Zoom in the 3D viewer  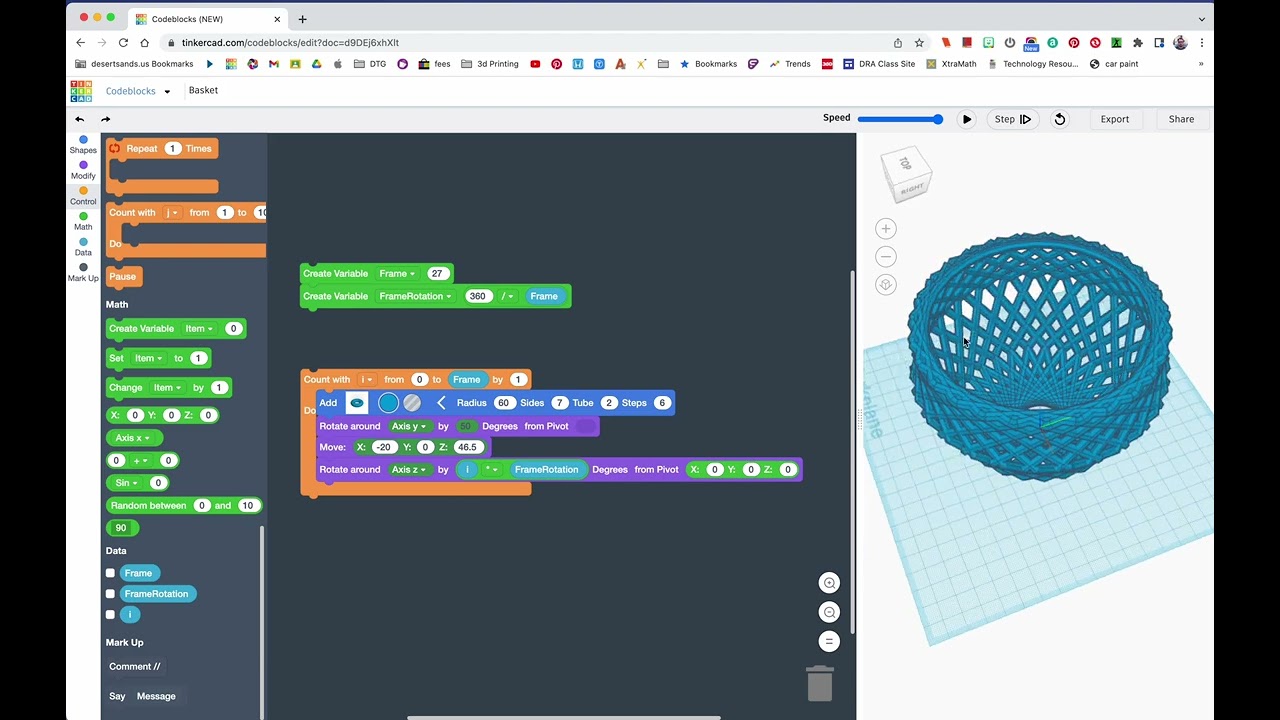(886, 229)
